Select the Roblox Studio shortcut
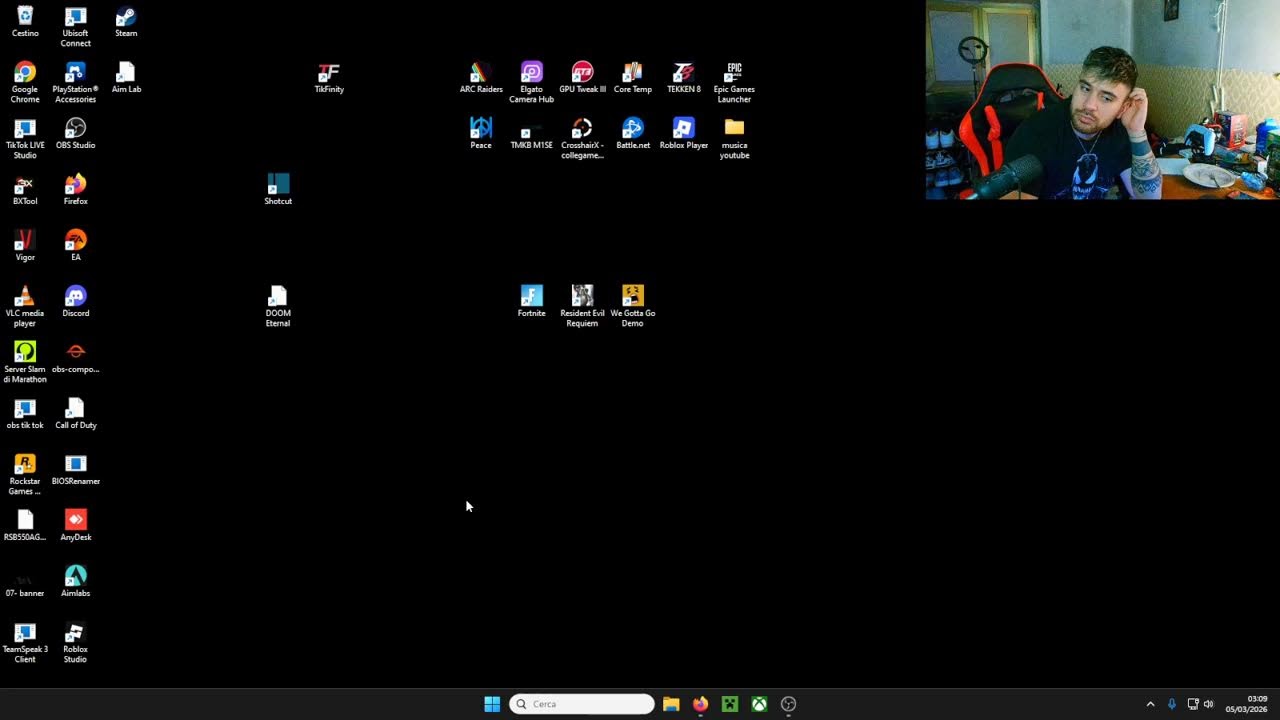This screenshot has height=720, width=1280. [75, 642]
